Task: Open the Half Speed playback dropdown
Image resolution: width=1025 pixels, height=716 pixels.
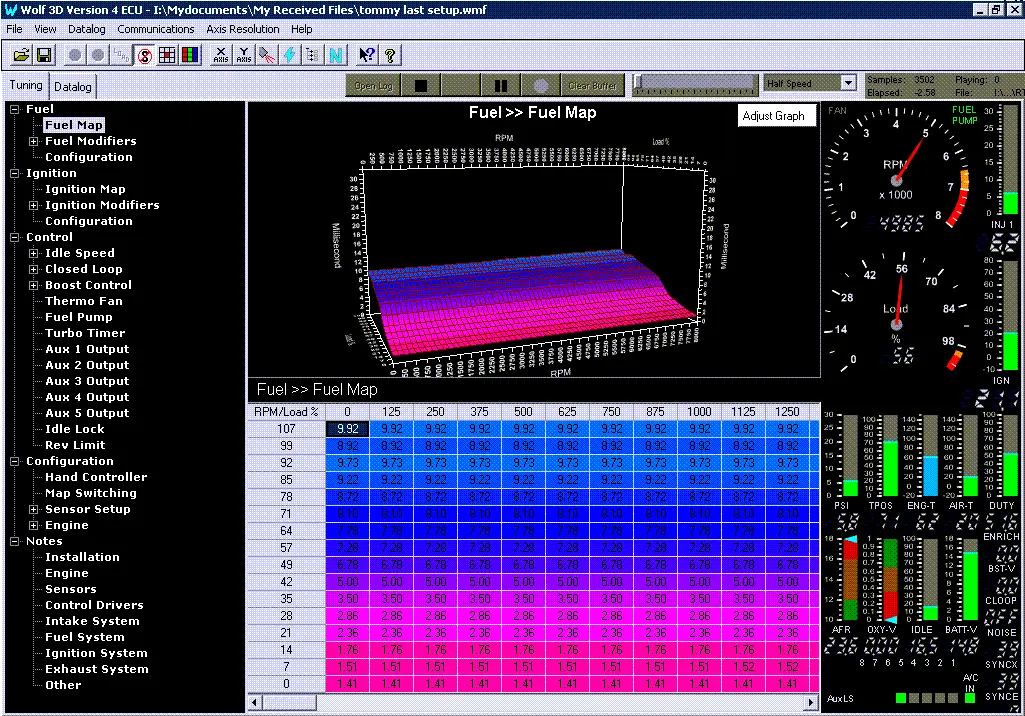Action: click(848, 84)
